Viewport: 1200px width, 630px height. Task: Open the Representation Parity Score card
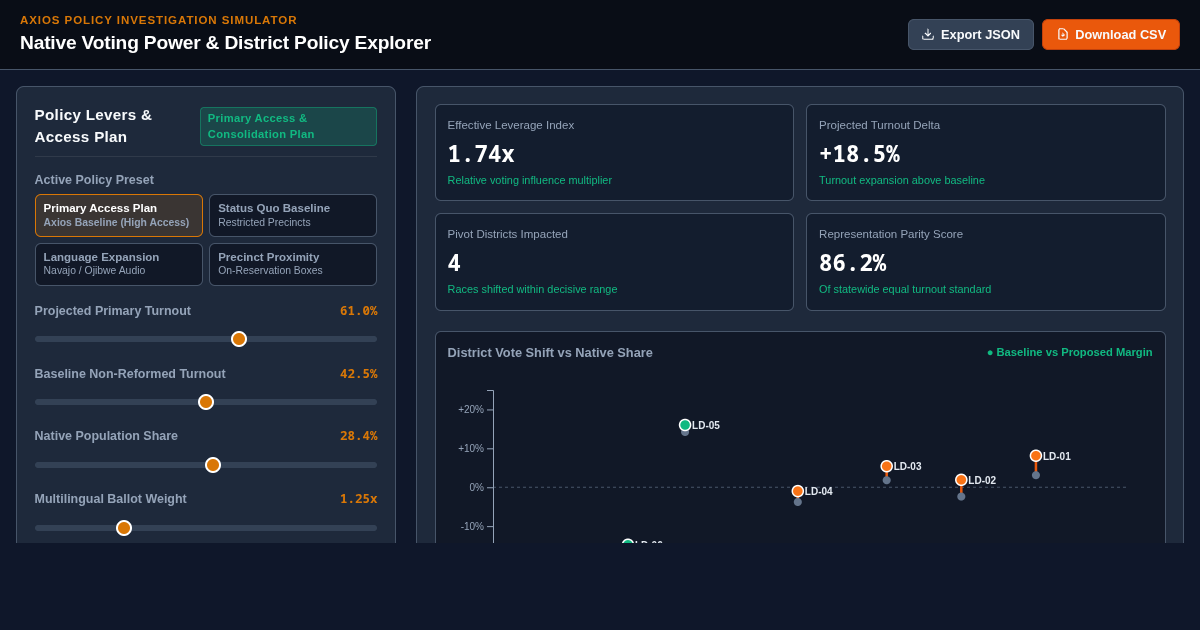pos(986,262)
